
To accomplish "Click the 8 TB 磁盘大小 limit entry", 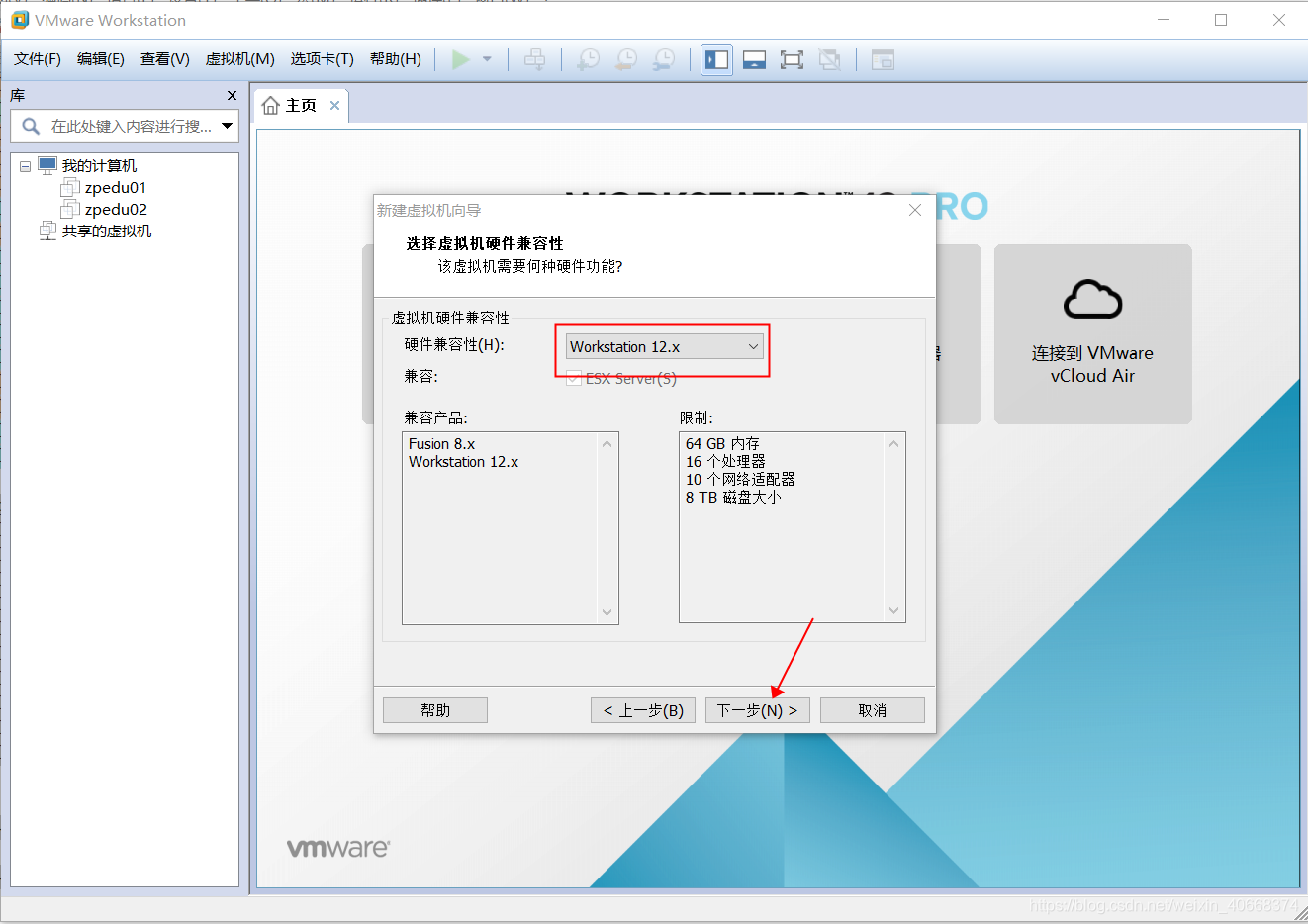I will [x=734, y=498].
